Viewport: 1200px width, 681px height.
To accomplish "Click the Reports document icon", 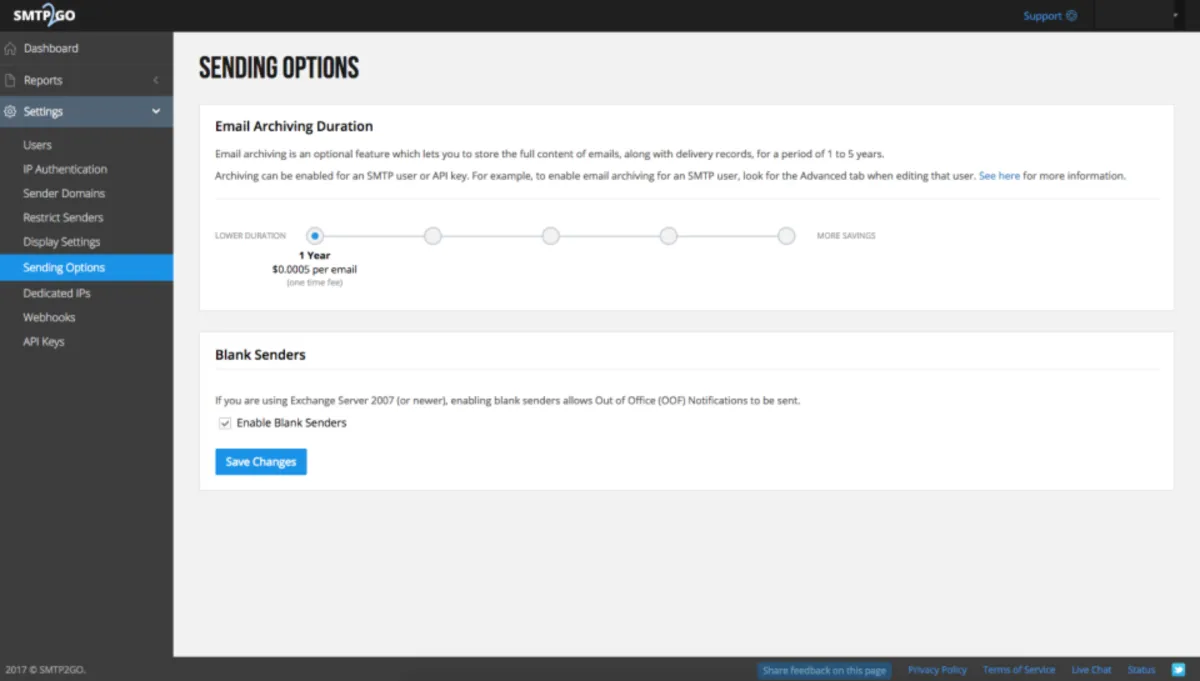I will coord(10,80).
